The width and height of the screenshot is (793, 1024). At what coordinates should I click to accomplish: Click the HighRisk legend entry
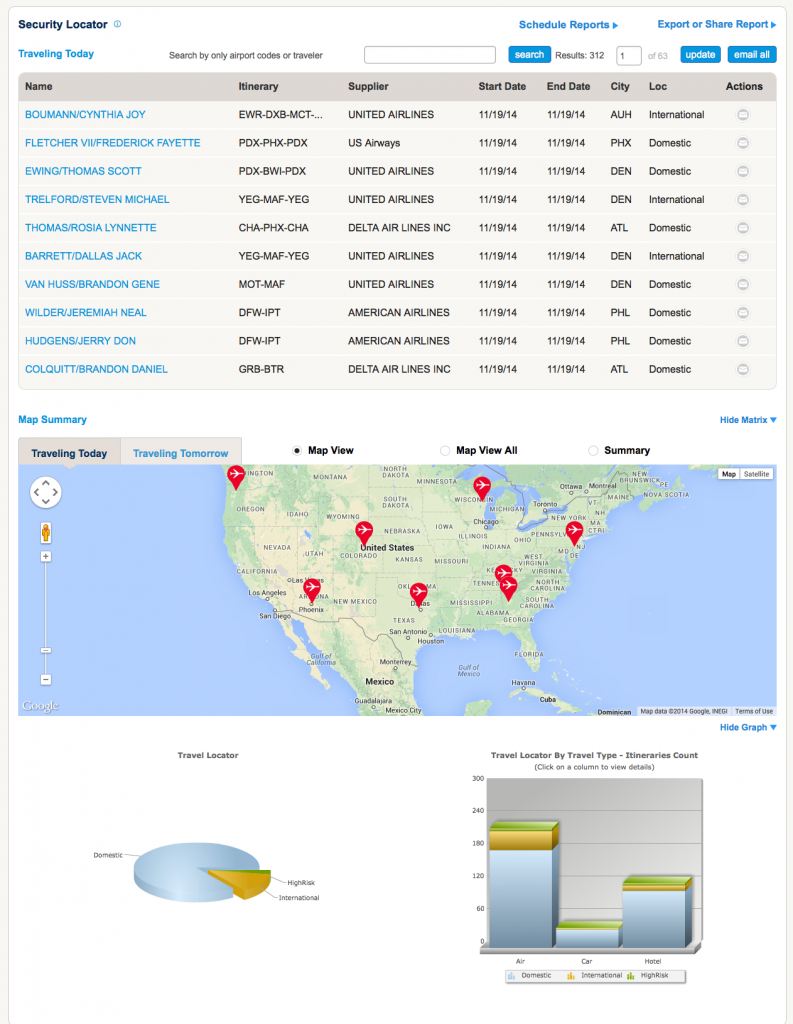[x=648, y=976]
